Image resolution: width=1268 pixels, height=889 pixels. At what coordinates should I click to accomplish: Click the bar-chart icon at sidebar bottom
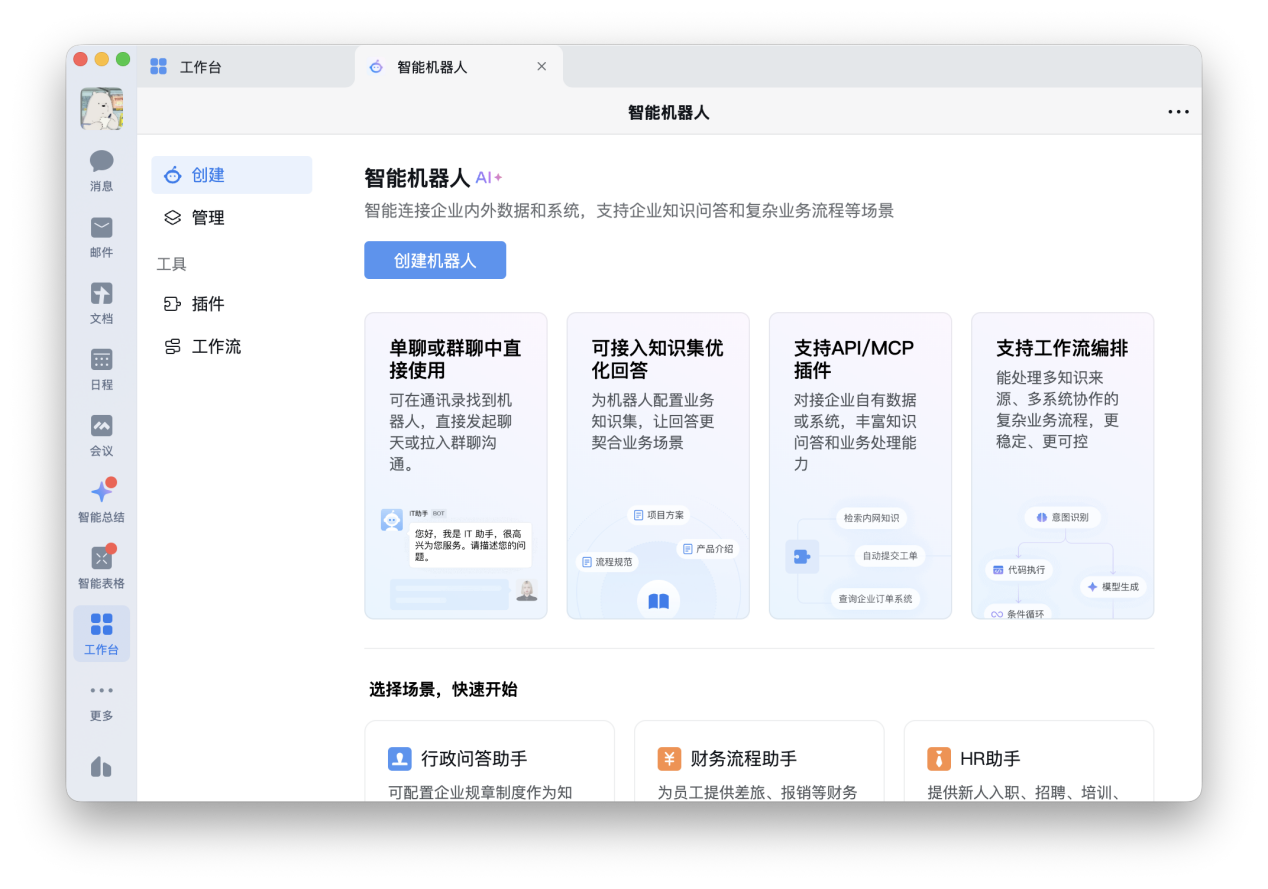click(x=101, y=766)
